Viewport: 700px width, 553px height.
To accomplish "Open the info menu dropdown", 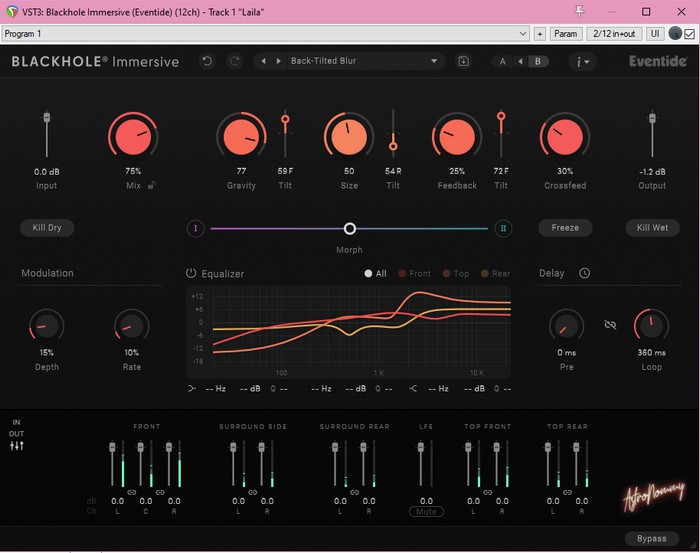I will tap(582, 61).
